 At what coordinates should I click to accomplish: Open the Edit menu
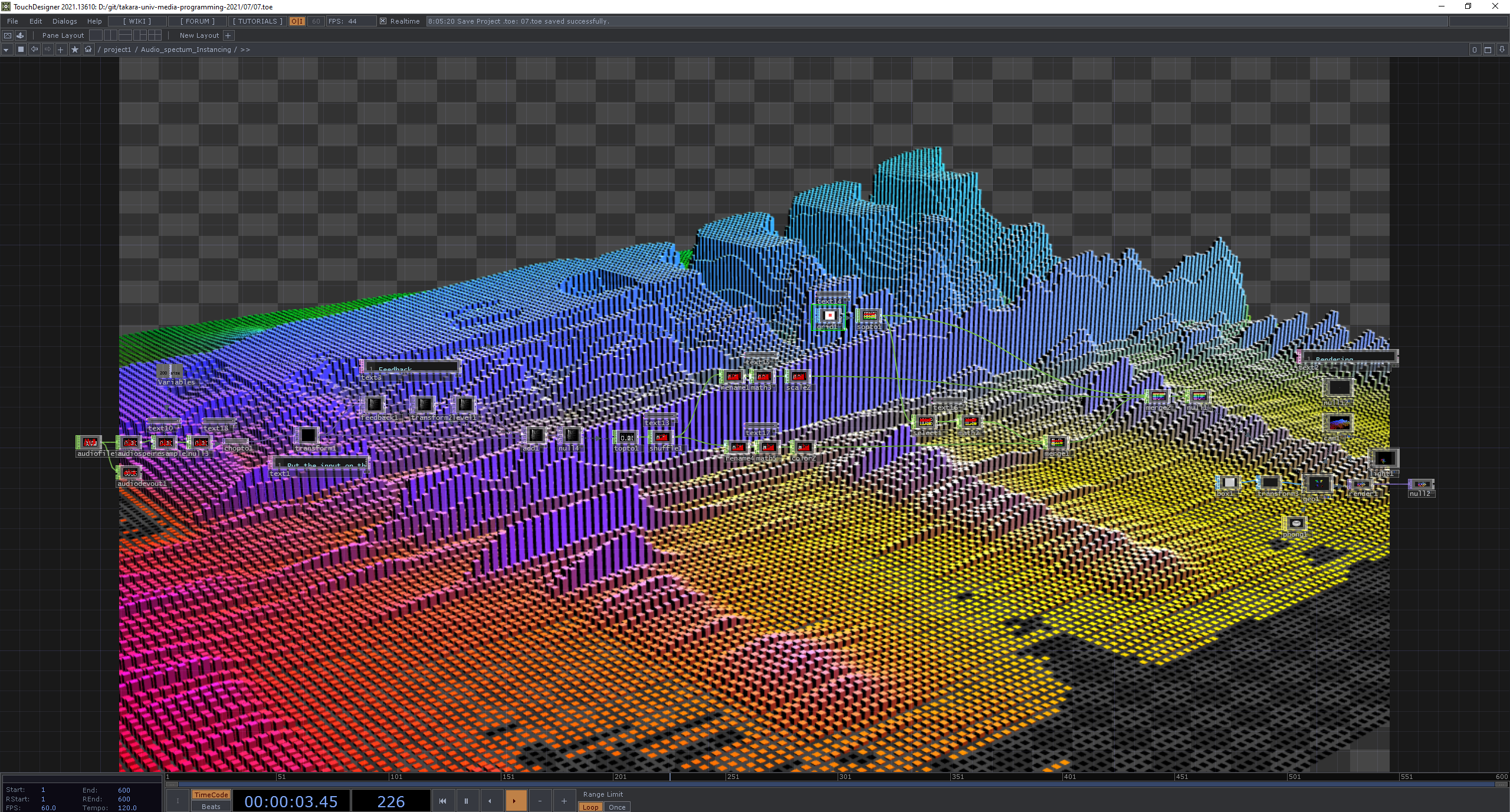pyautogui.click(x=35, y=21)
